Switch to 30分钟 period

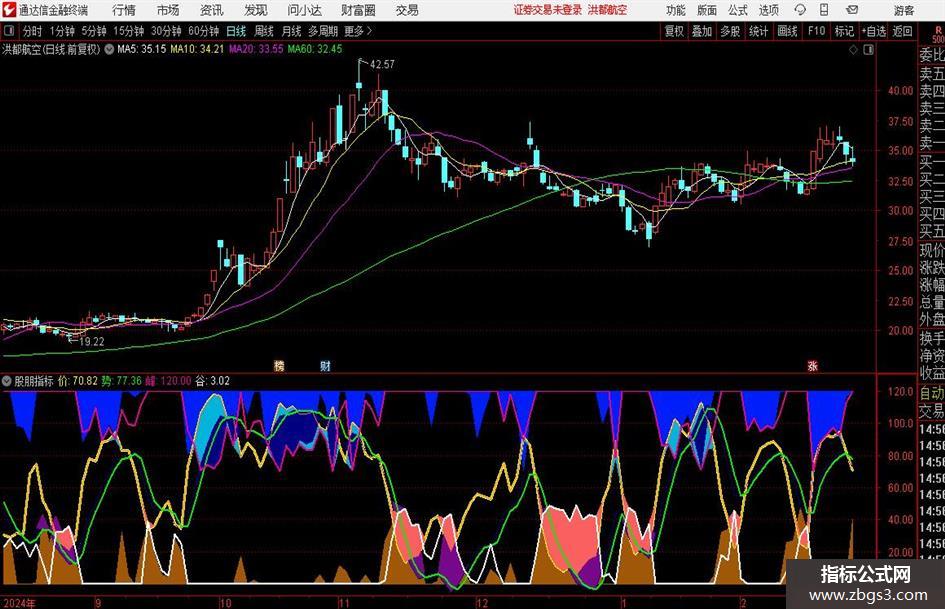coord(166,31)
